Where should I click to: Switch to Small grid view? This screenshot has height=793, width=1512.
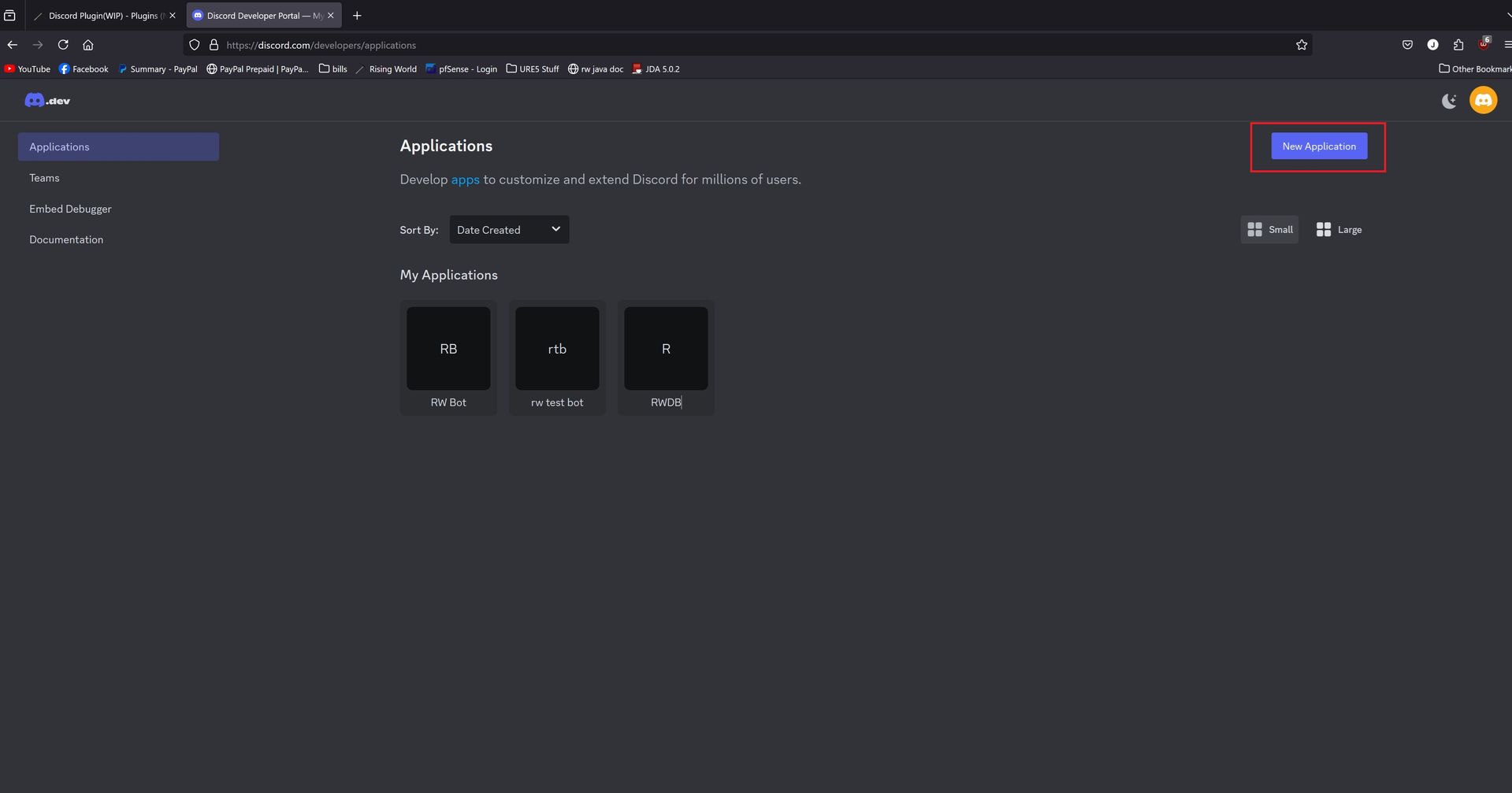(1269, 230)
